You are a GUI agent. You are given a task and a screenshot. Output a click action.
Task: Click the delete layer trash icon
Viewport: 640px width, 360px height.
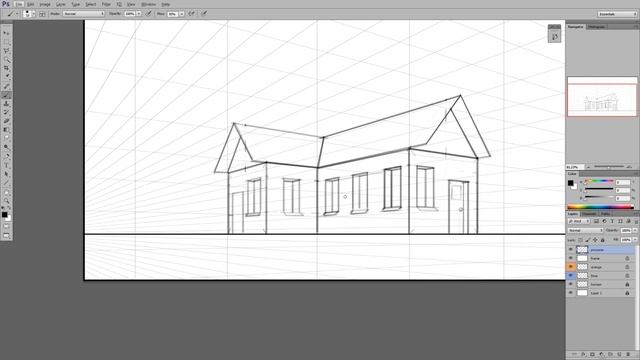coord(628,354)
